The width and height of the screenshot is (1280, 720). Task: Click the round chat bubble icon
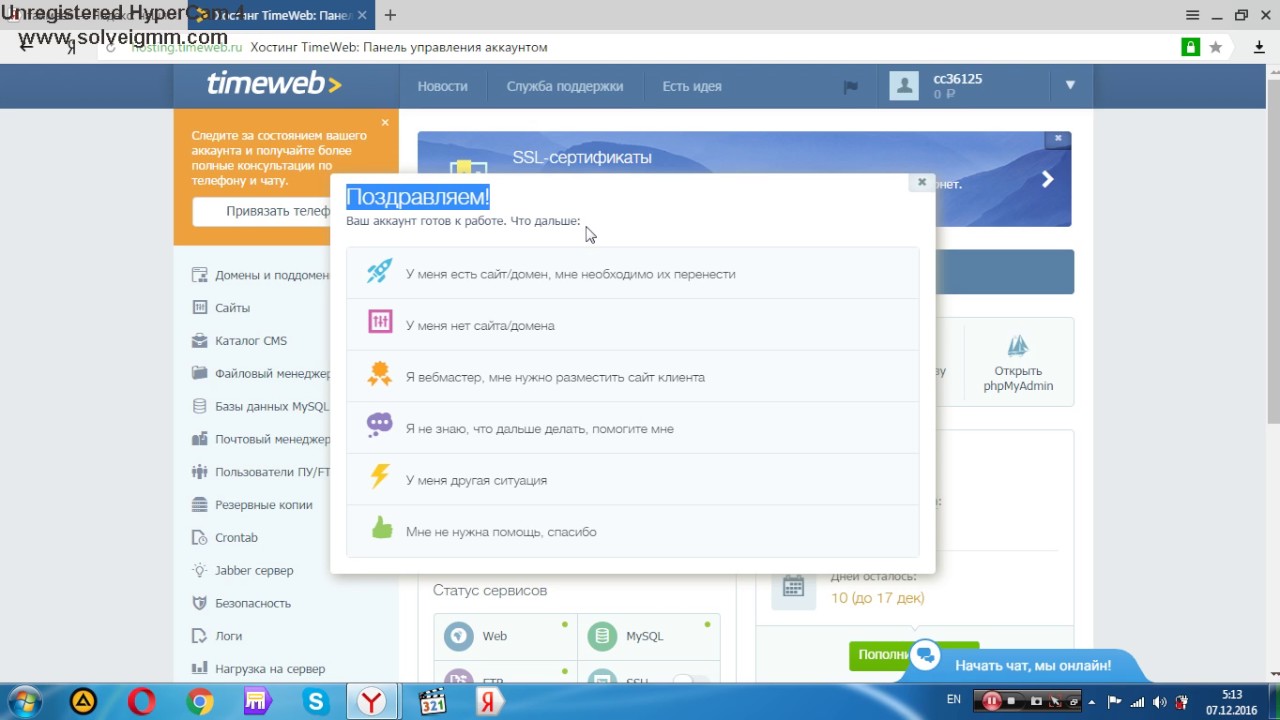[926, 657]
